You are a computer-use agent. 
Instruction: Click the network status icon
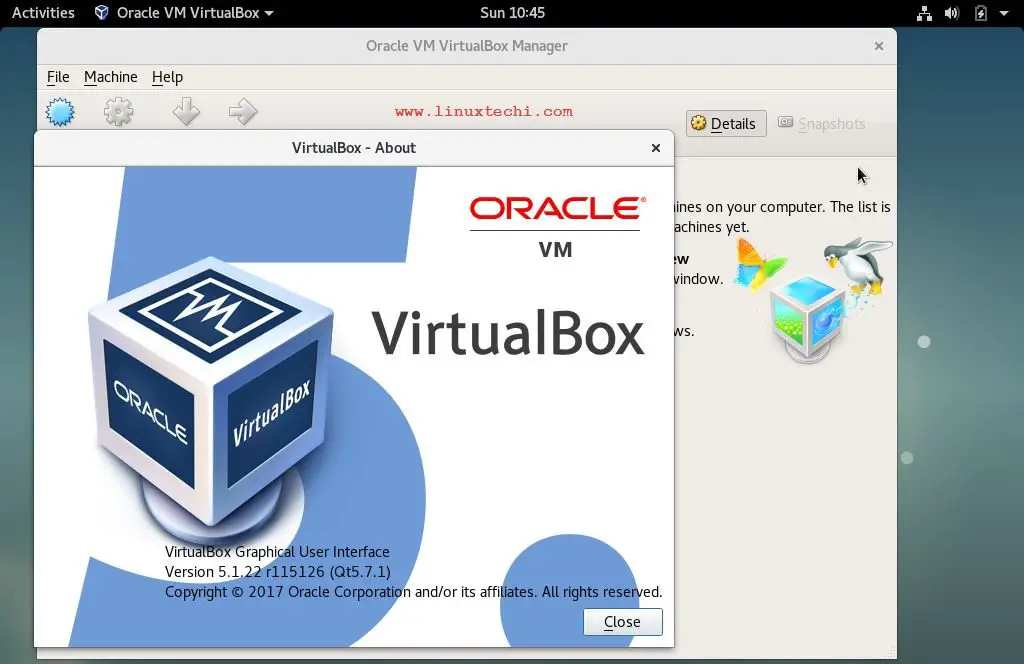(924, 13)
